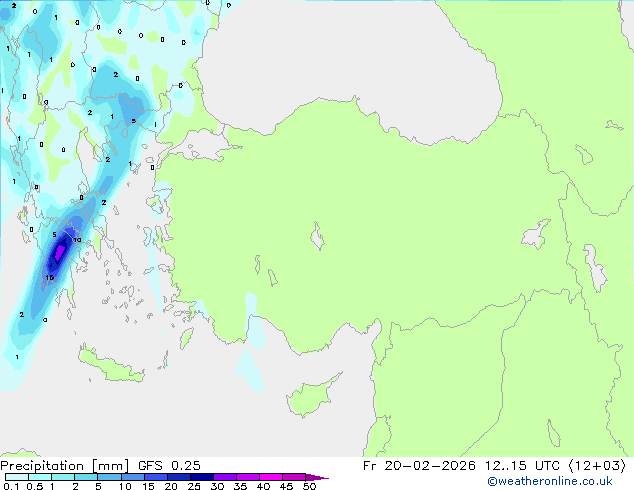Click the 0.1–0.5 mm legend swatch
The height and width of the screenshot is (490, 634).
[17, 477]
